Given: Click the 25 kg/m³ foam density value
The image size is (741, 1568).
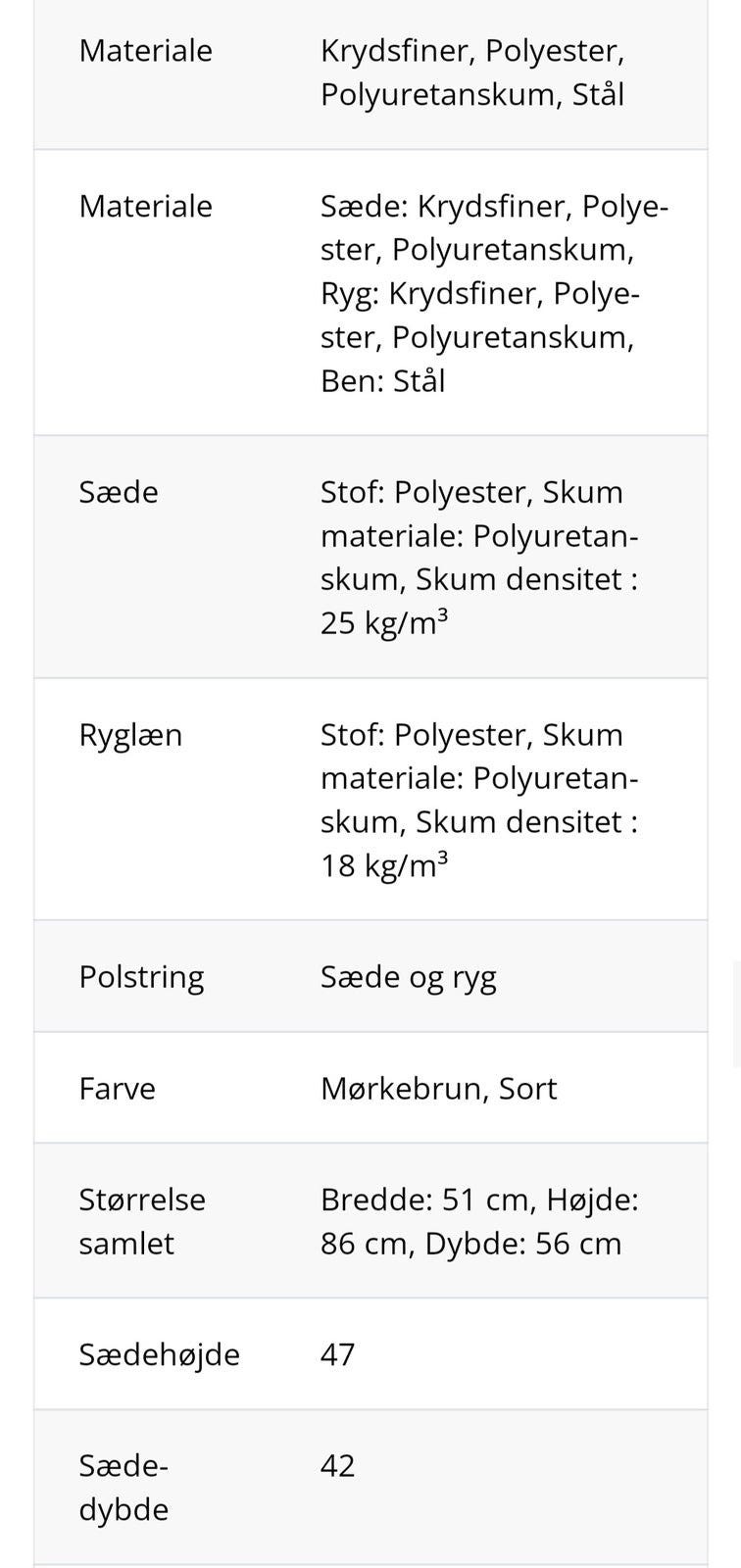Looking at the screenshot, I should coord(383,622).
